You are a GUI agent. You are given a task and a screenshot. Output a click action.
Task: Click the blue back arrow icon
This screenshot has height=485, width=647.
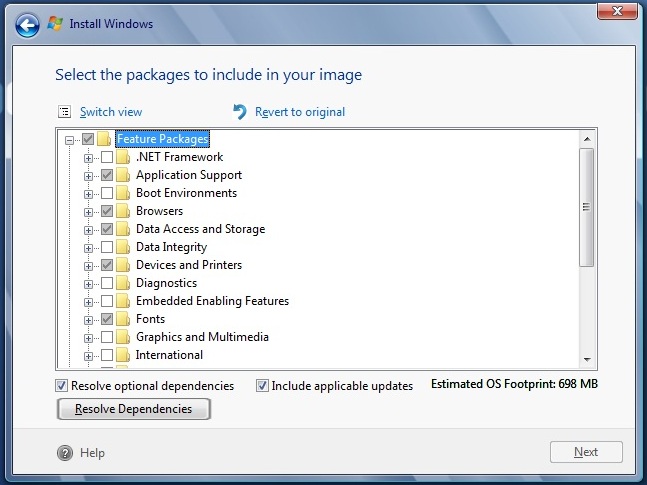click(x=27, y=25)
